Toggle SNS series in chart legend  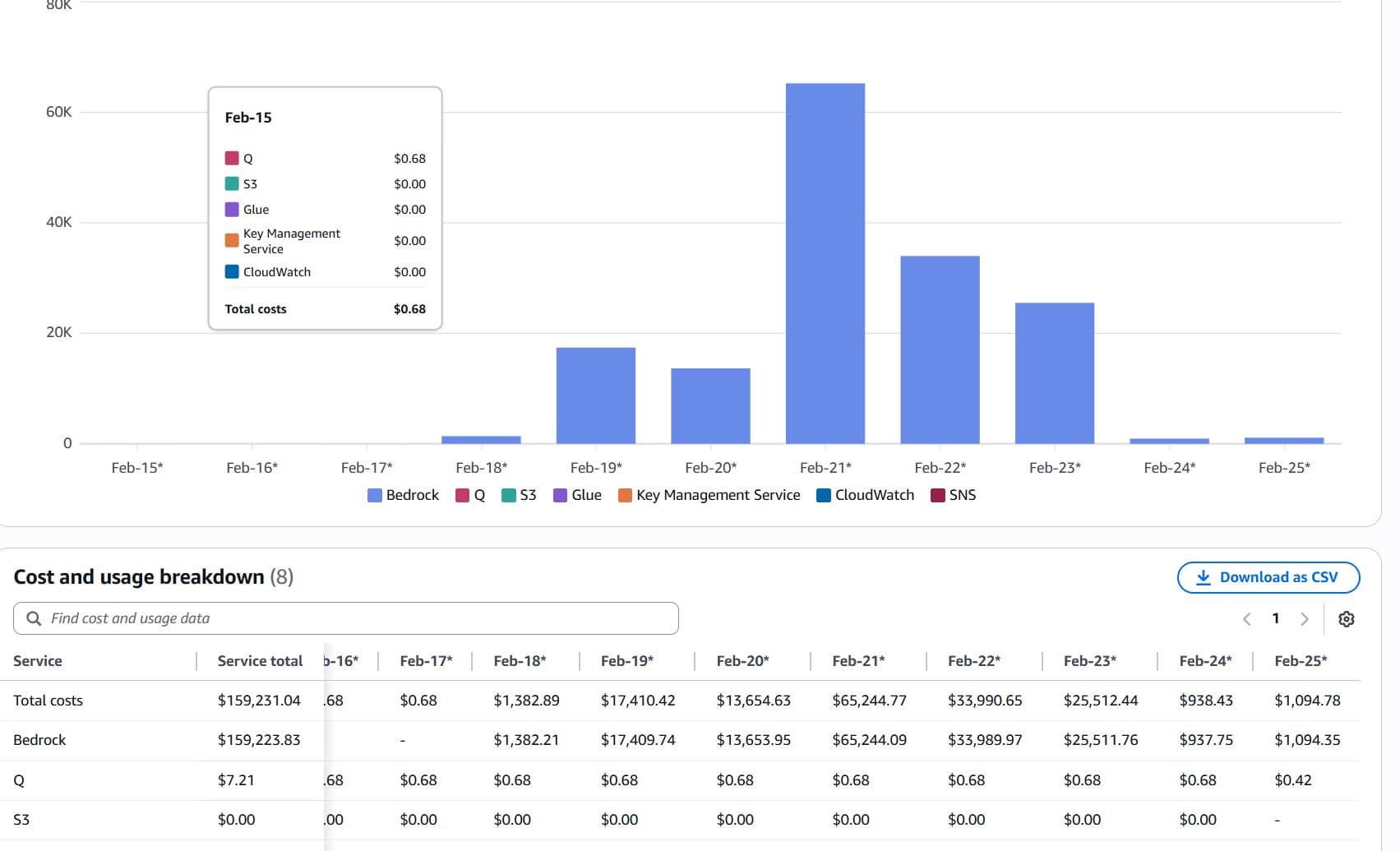(x=953, y=495)
